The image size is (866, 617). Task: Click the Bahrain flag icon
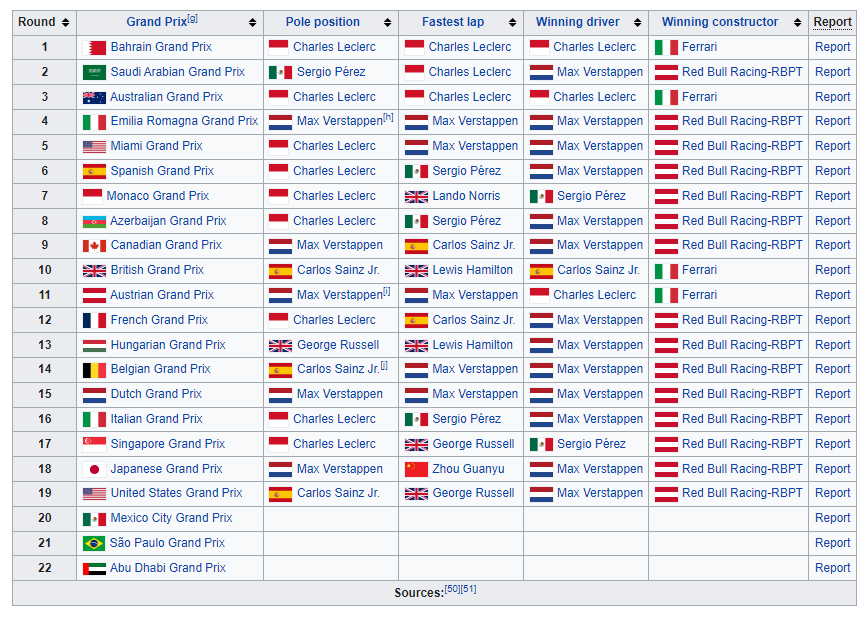point(94,48)
